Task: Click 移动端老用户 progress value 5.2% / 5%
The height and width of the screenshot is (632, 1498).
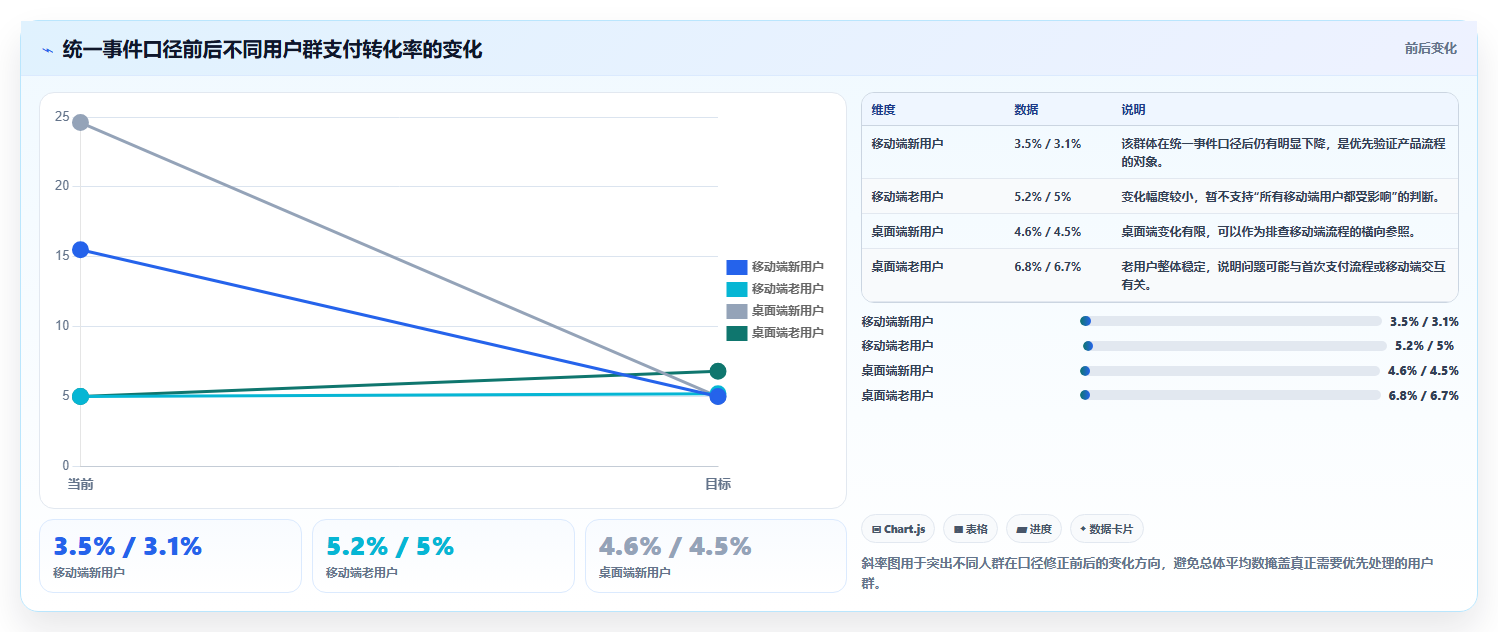Action: coord(1424,346)
